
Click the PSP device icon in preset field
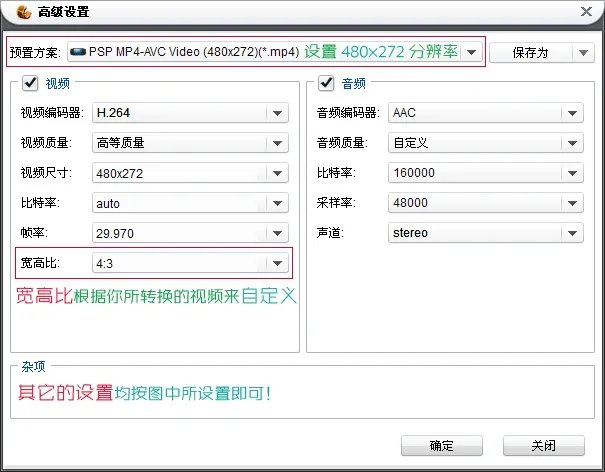[78, 52]
